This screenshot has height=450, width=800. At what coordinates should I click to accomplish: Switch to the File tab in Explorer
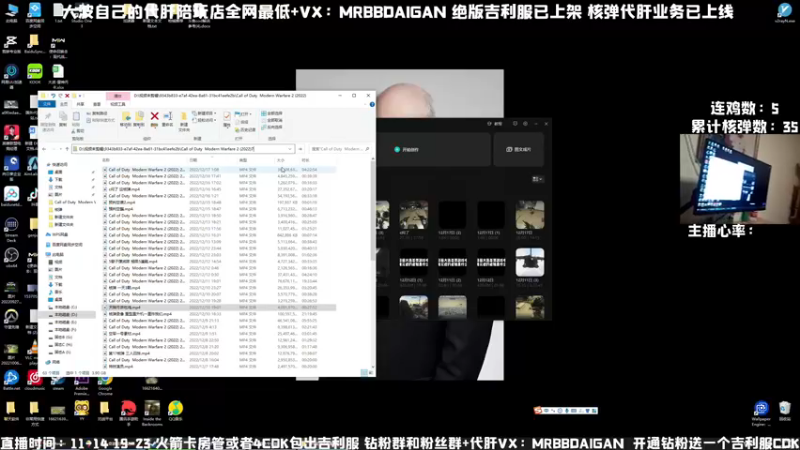click(x=47, y=104)
